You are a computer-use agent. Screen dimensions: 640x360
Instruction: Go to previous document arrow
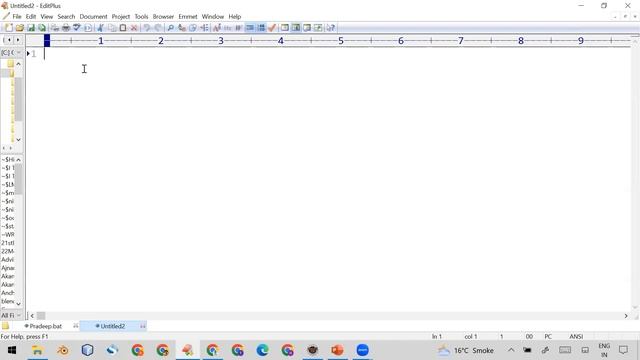9,40
